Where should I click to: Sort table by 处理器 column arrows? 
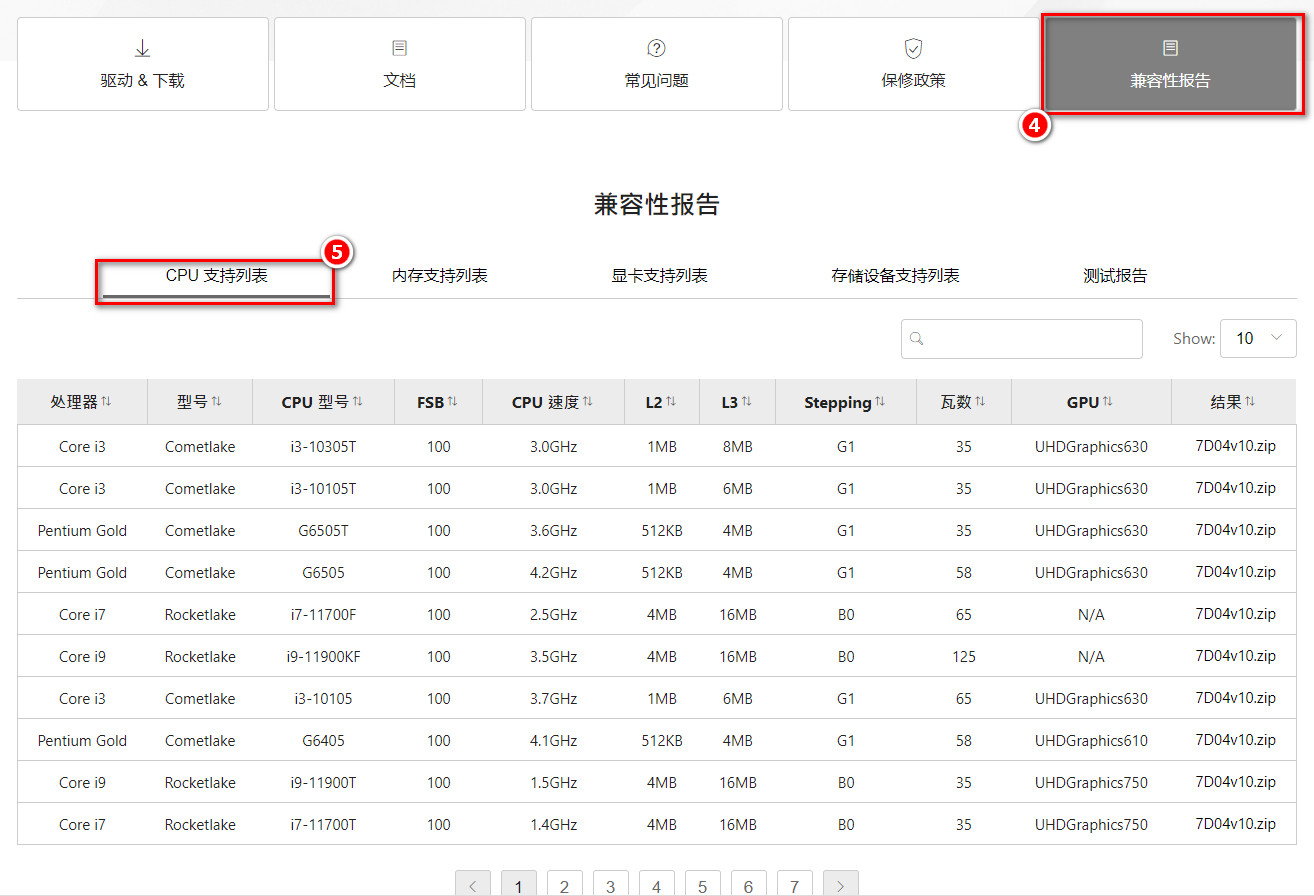[x=106, y=401]
